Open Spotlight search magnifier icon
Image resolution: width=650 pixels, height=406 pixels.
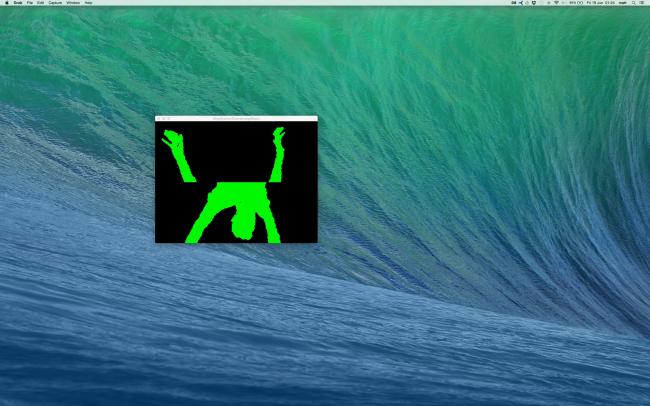pyautogui.click(x=633, y=2)
